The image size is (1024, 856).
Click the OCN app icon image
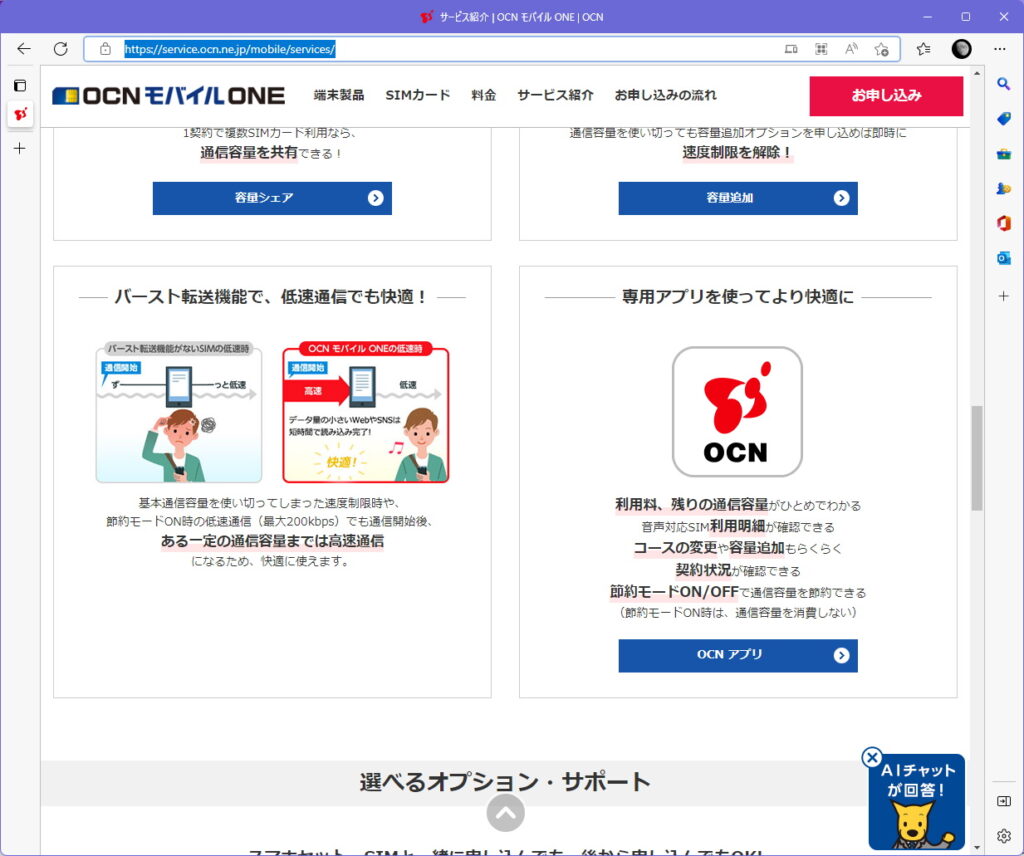pos(737,412)
